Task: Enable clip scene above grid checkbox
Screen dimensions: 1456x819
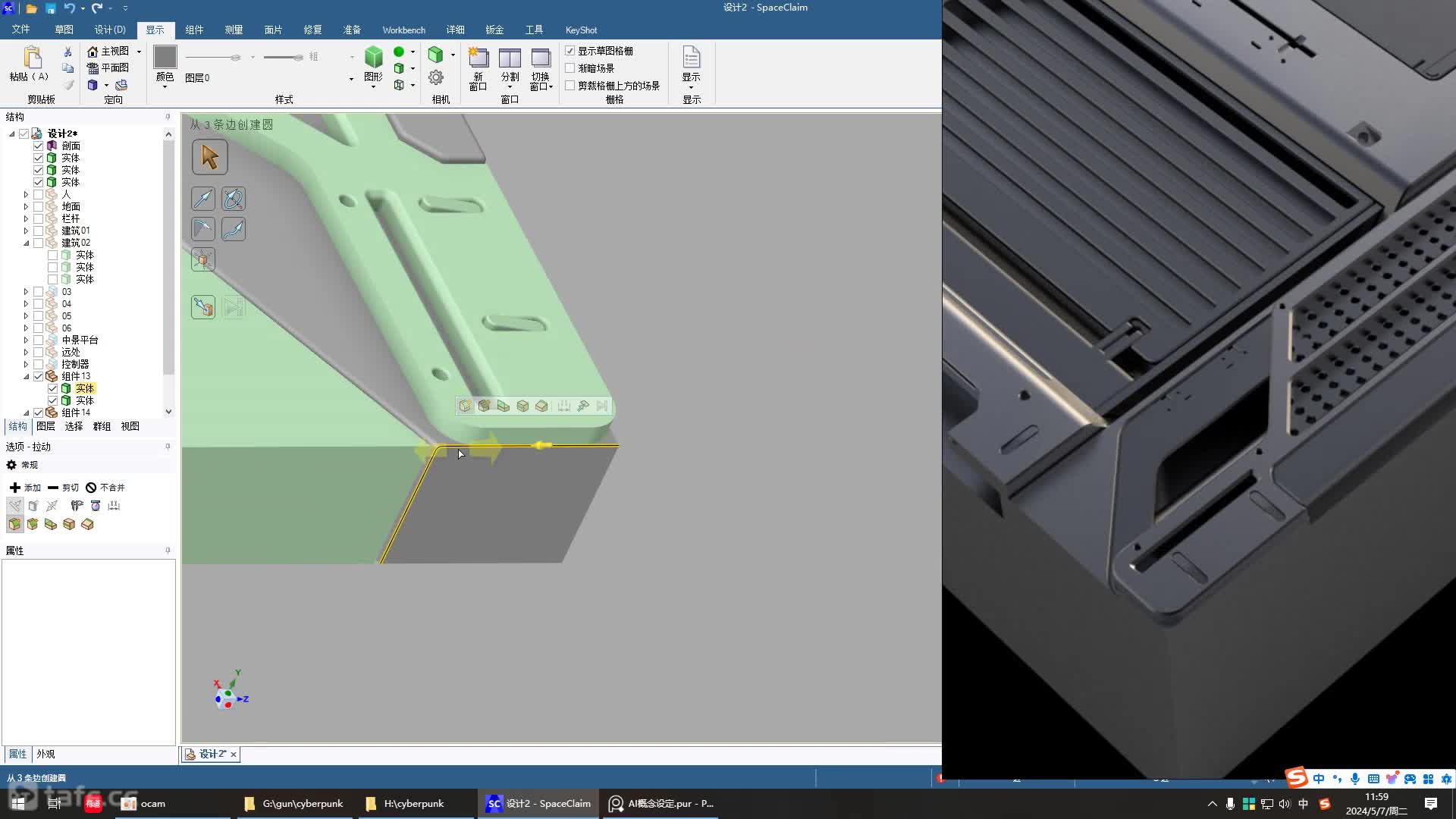Action: click(x=570, y=86)
